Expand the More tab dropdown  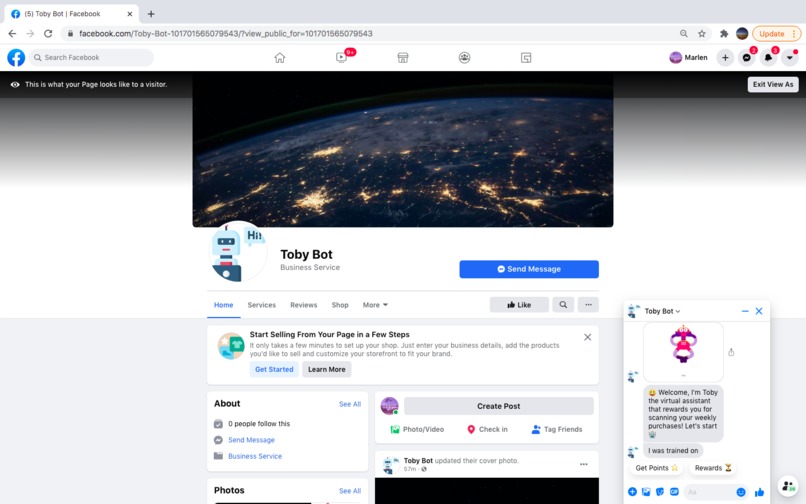pos(375,305)
